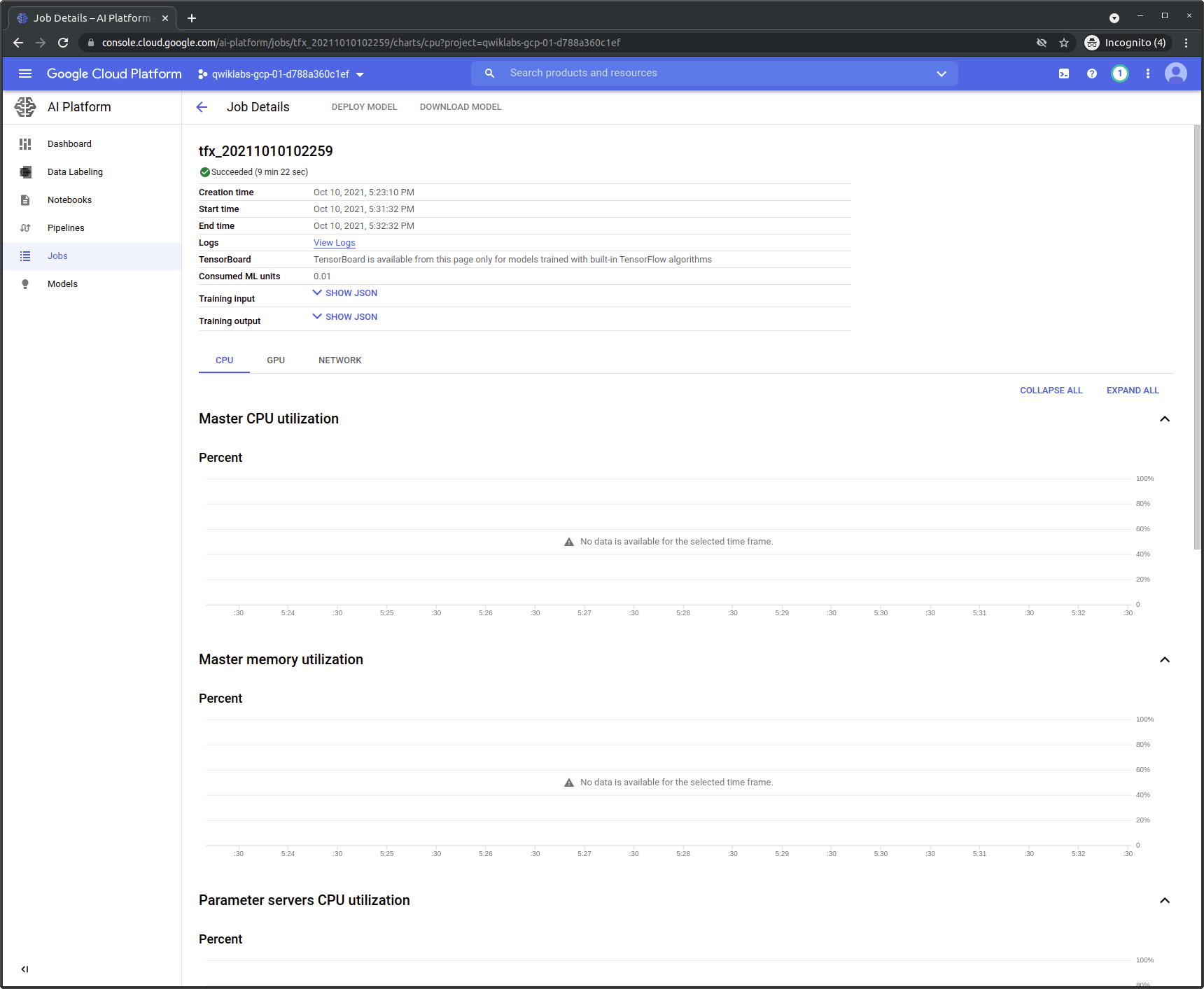
Task: Open Data Labeling in the sidebar
Action: (x=92, y=172)
